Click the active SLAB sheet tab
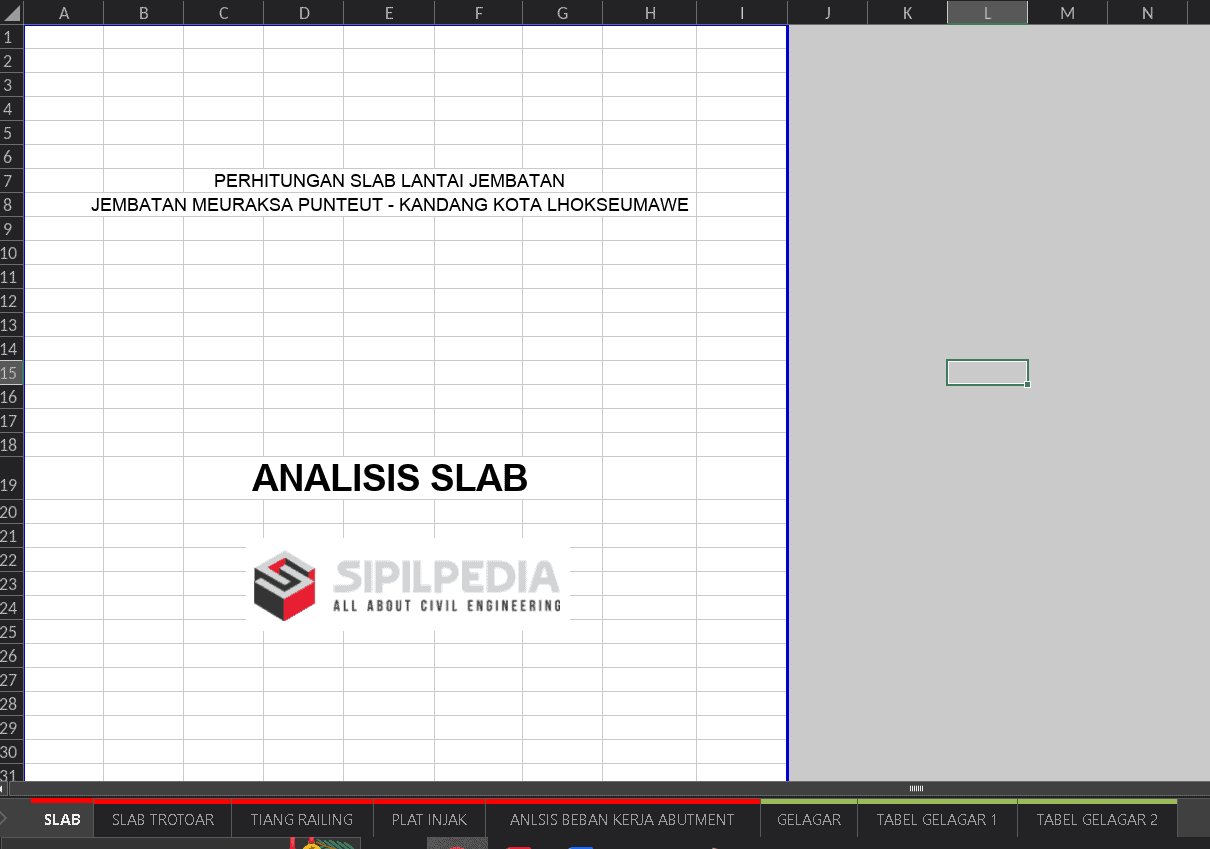Viewport: 1210px width, 849px height. pyautogui.click(x=62, y=820)
